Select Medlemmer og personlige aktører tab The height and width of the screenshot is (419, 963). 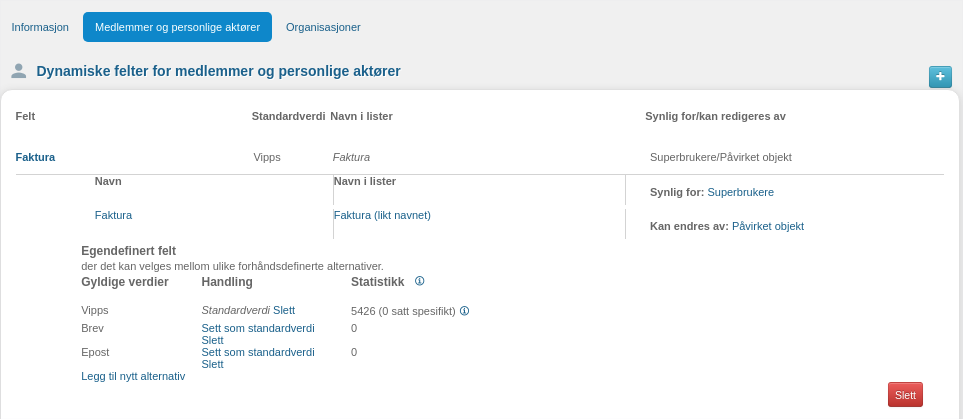[x=177, y=27]
